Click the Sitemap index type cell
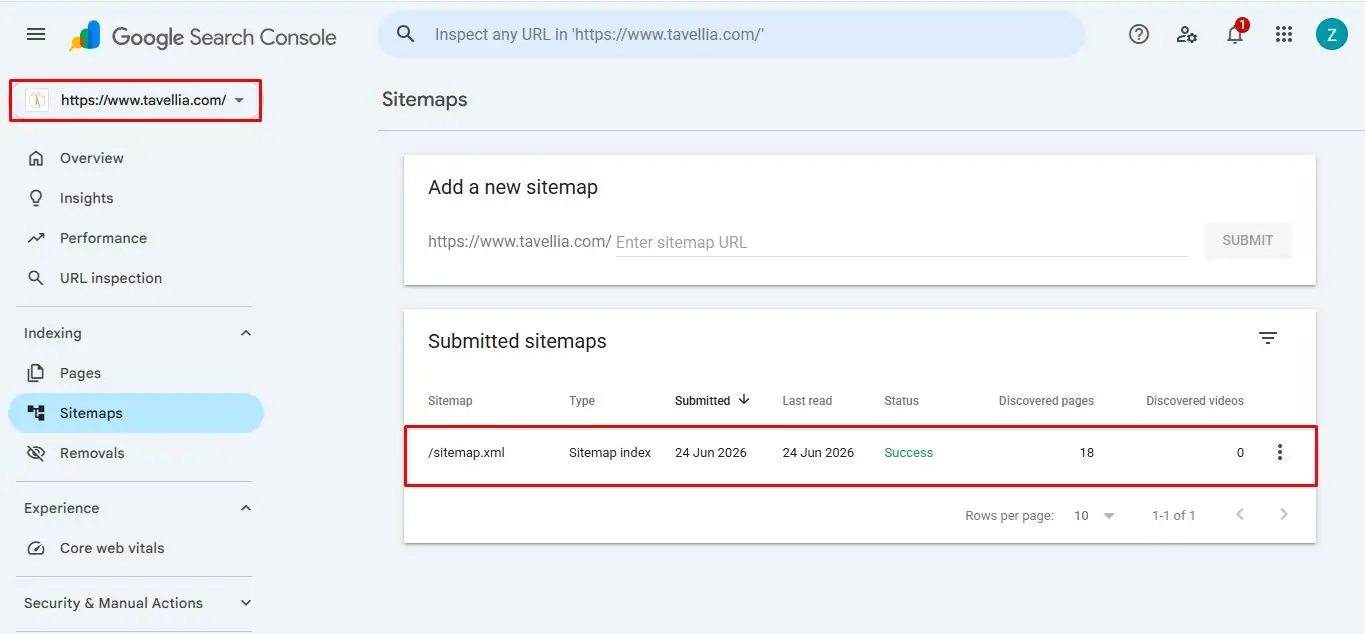Image resolution: width=1365 pixels, height=634 pixels. click(x=610, y=452)
